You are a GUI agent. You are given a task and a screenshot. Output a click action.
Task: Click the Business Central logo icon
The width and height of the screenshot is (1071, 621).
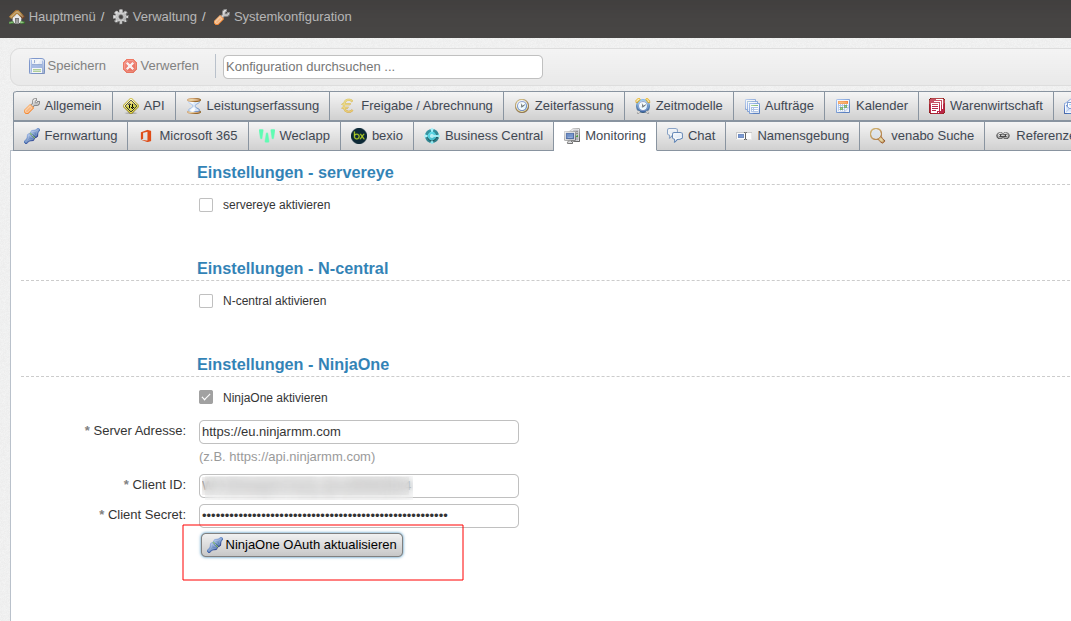tap(432, 136)
